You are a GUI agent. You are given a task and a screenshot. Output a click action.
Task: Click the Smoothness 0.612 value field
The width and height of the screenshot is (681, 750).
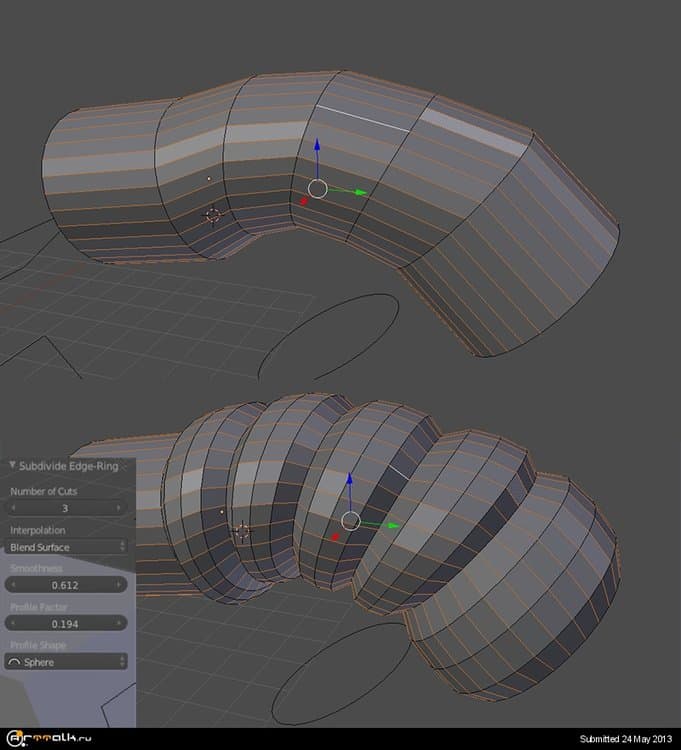click(x=66, y=585)
